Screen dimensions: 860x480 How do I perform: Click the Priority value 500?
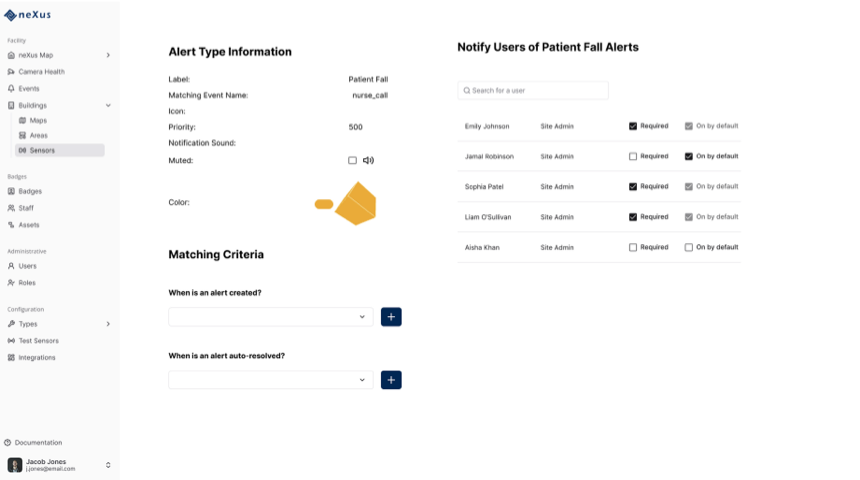[355, 127]
